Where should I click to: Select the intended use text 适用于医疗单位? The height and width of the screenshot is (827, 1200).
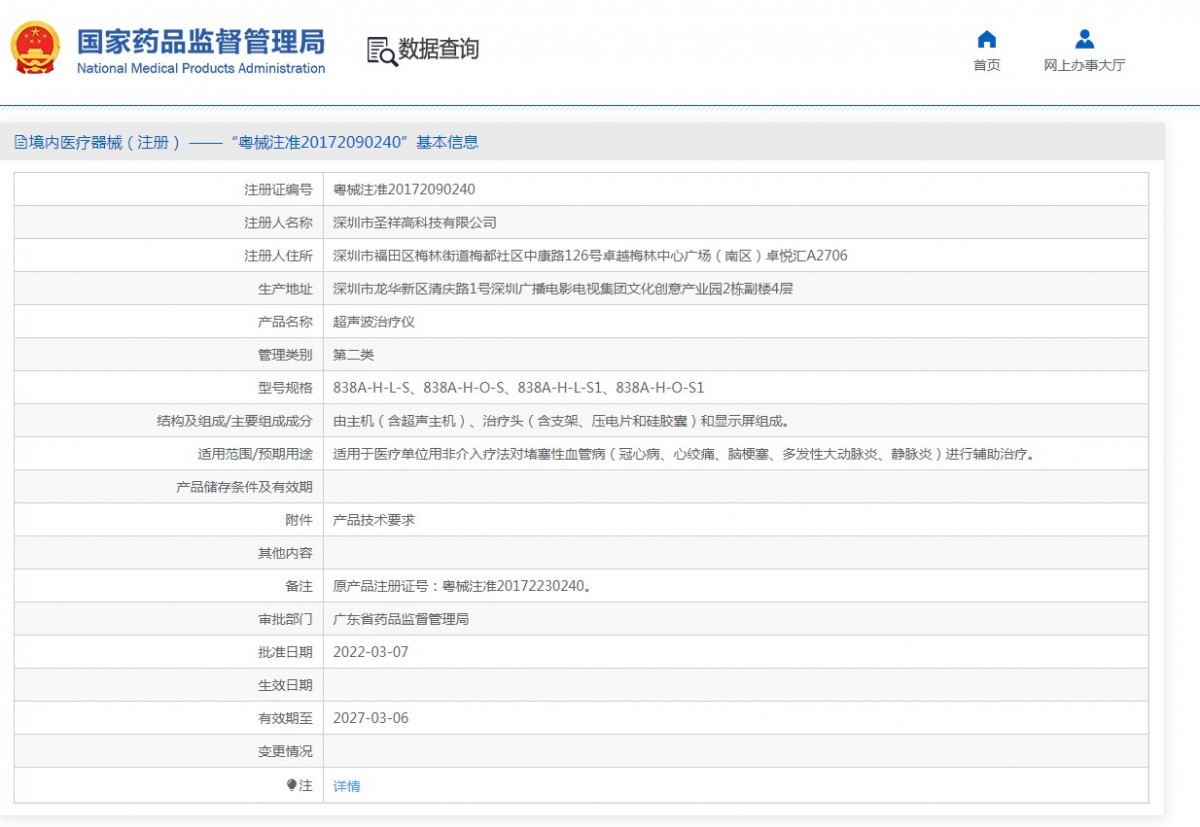[x=684, y=453]
